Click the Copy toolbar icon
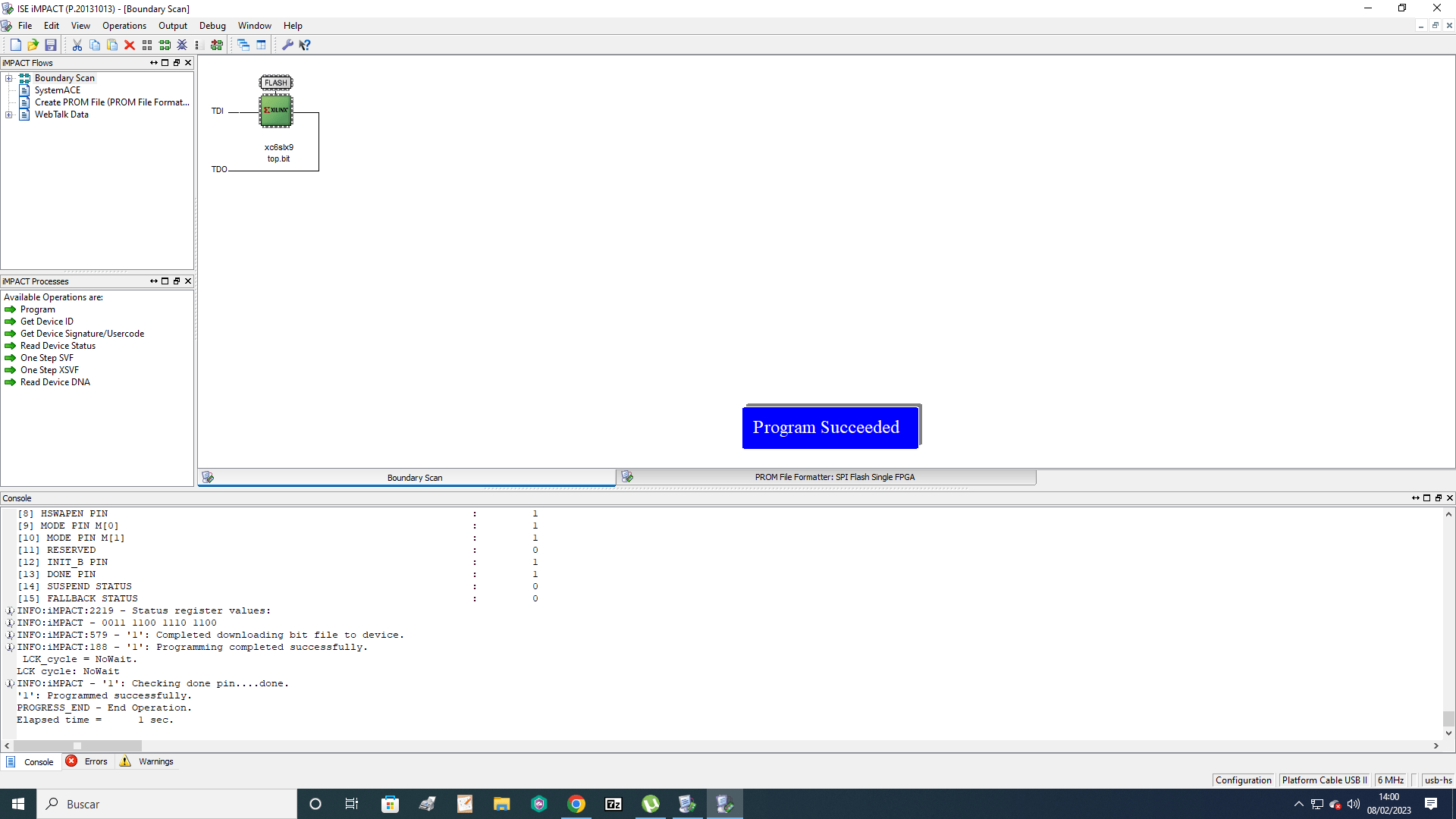The image size is (1456, 819). (95, 45)
